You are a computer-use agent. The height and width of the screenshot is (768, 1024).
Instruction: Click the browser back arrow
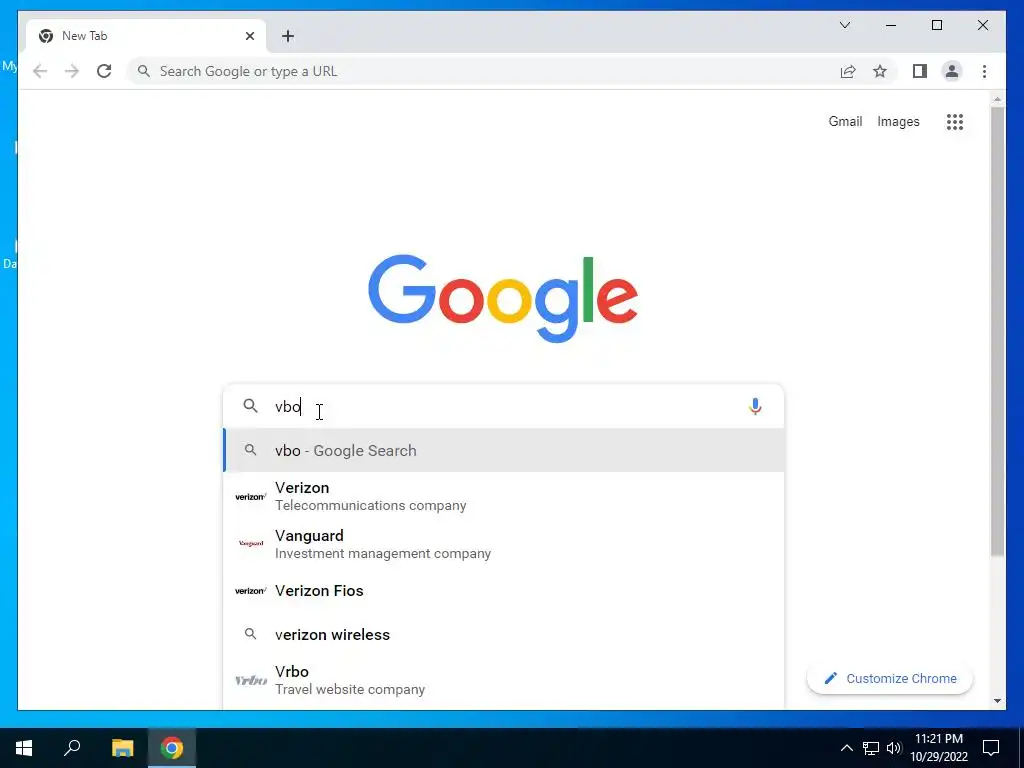point(40,71)
